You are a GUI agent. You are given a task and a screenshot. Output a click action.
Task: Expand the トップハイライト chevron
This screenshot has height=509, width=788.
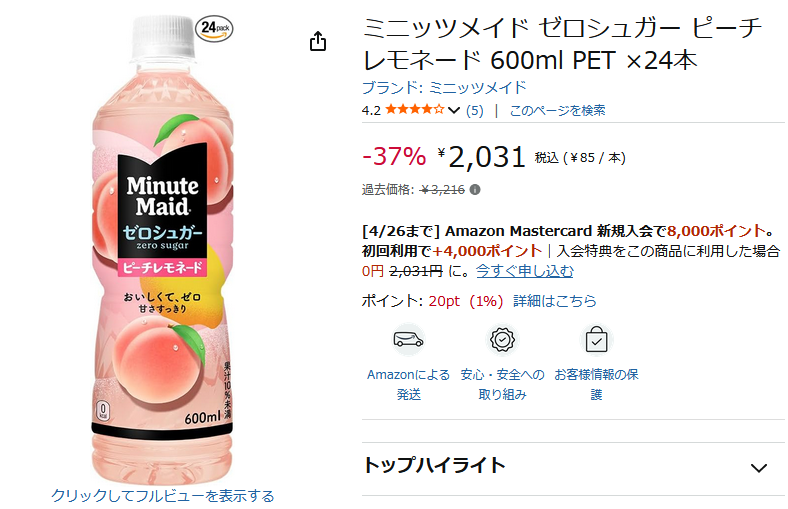click(759, 467)
